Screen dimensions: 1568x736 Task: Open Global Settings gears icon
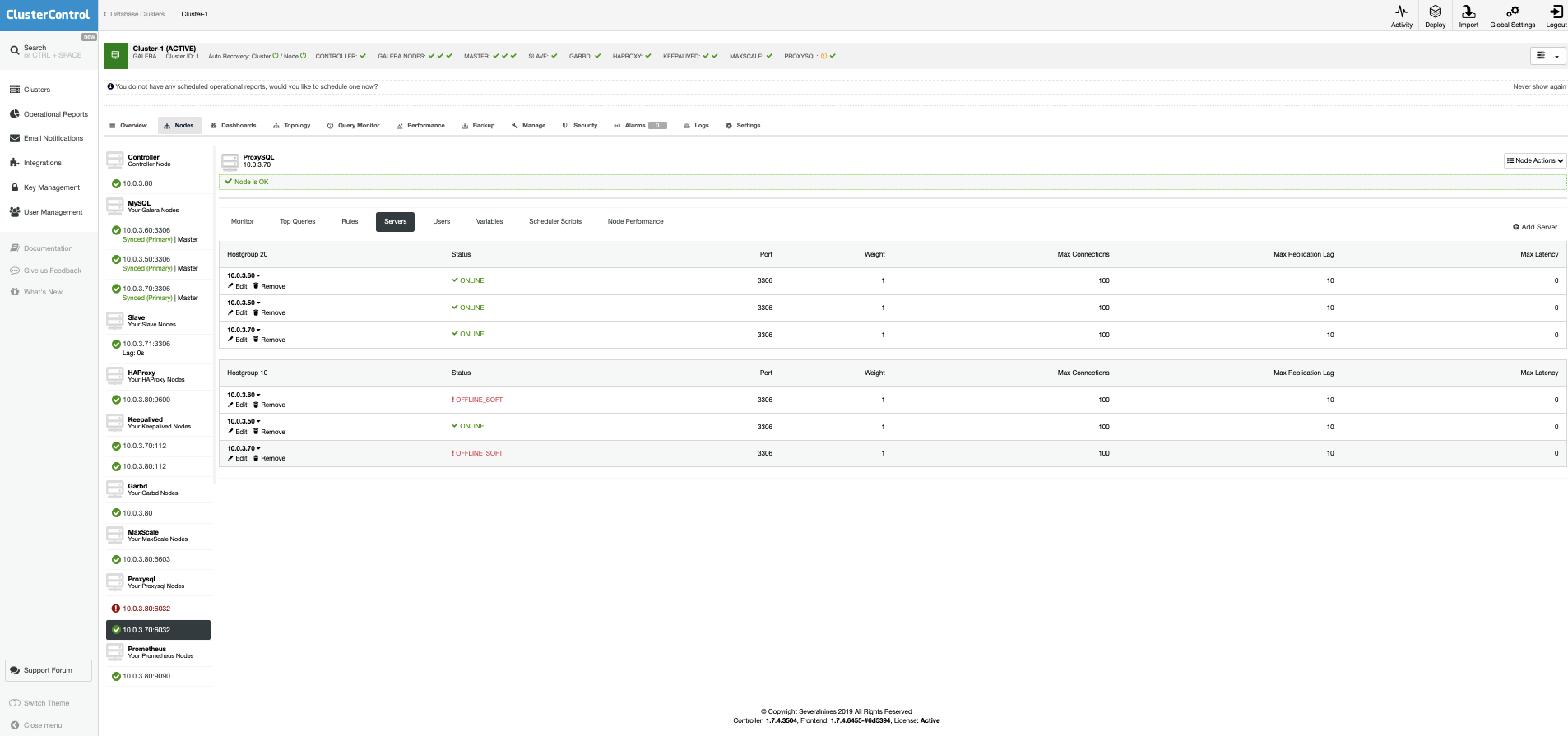pos(1512,12)
